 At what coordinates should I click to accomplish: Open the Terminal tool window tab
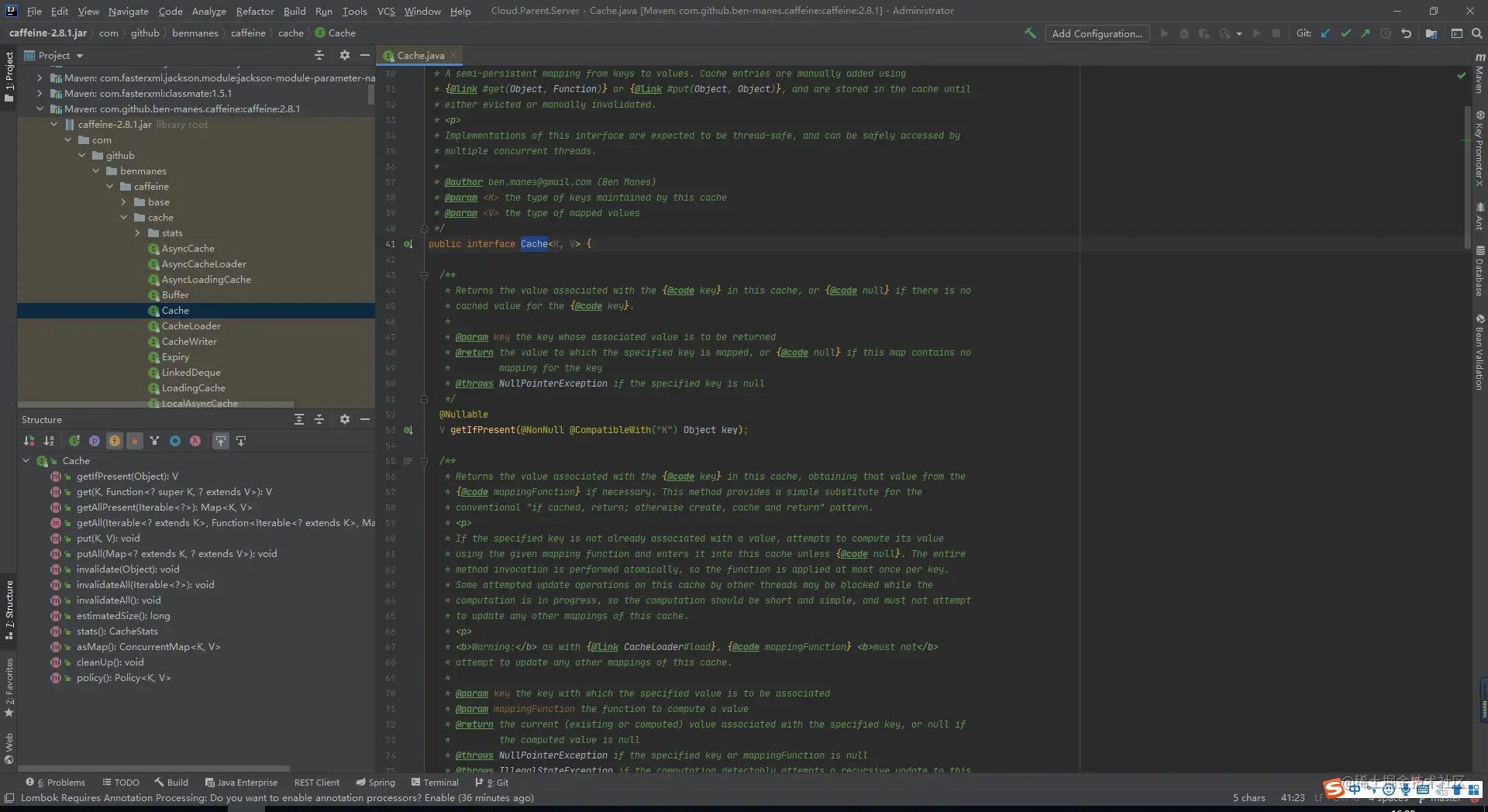[x=435, y=783]
